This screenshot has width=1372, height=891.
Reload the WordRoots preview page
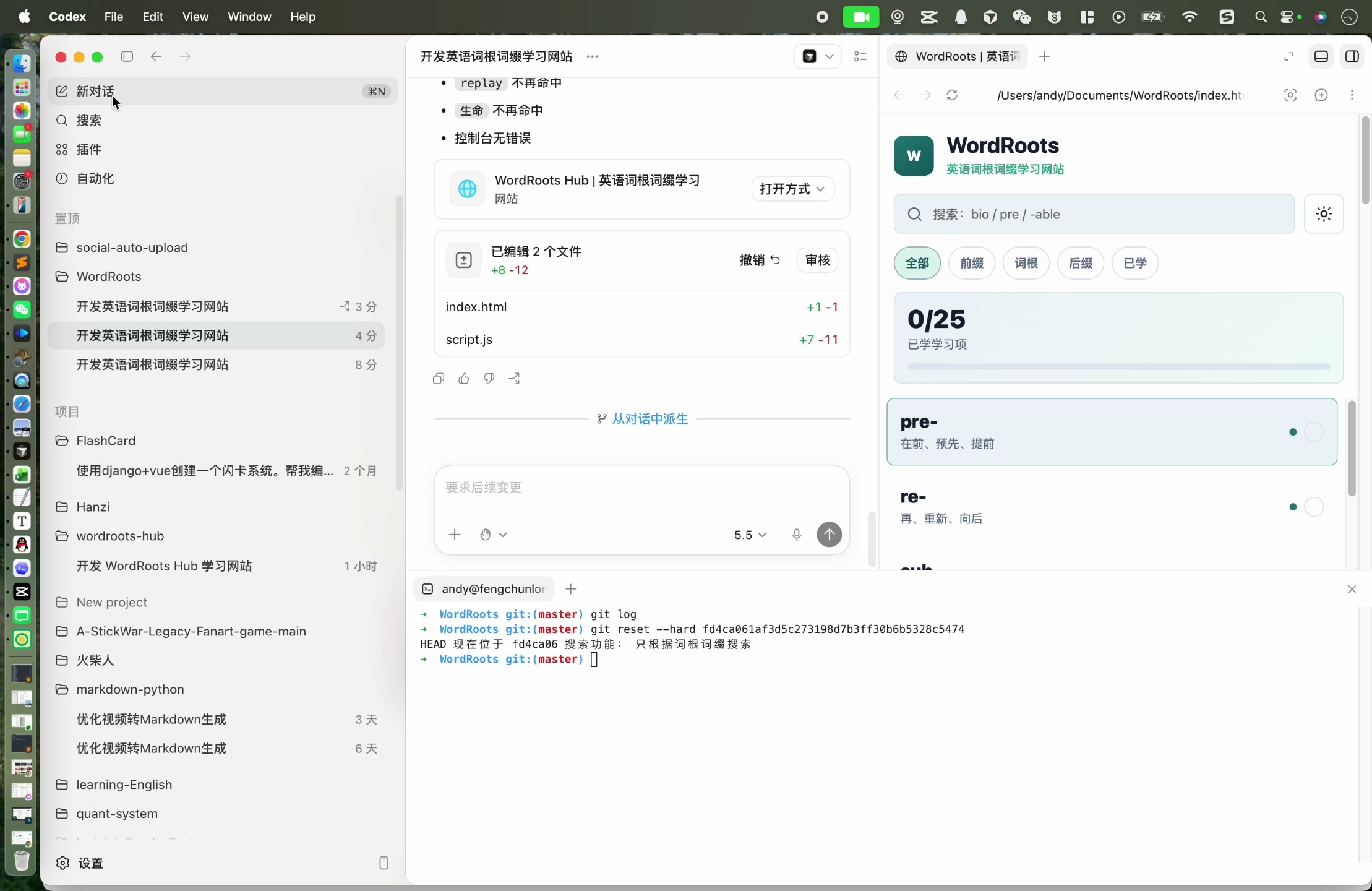click(952, 95)
